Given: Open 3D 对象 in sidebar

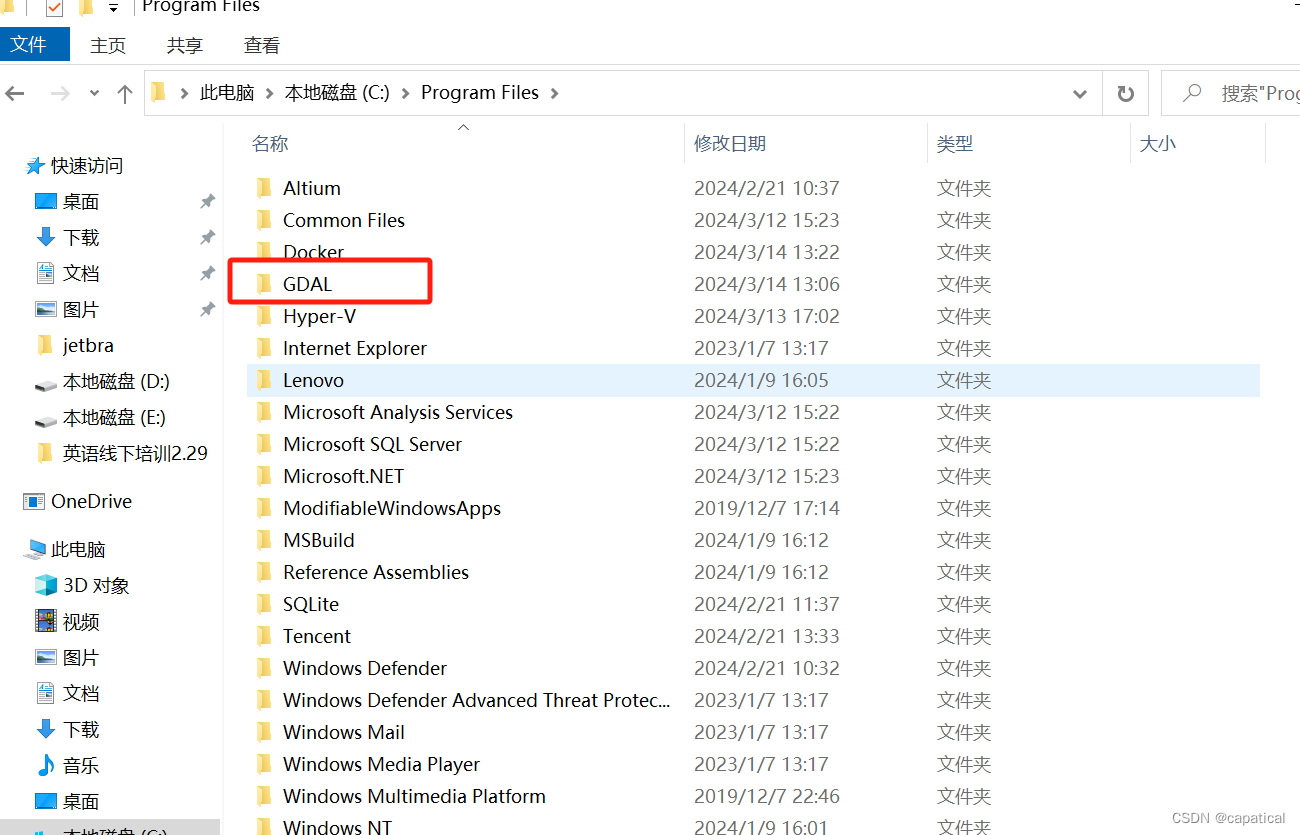Looking at the screenshot, I should [96, 586].
